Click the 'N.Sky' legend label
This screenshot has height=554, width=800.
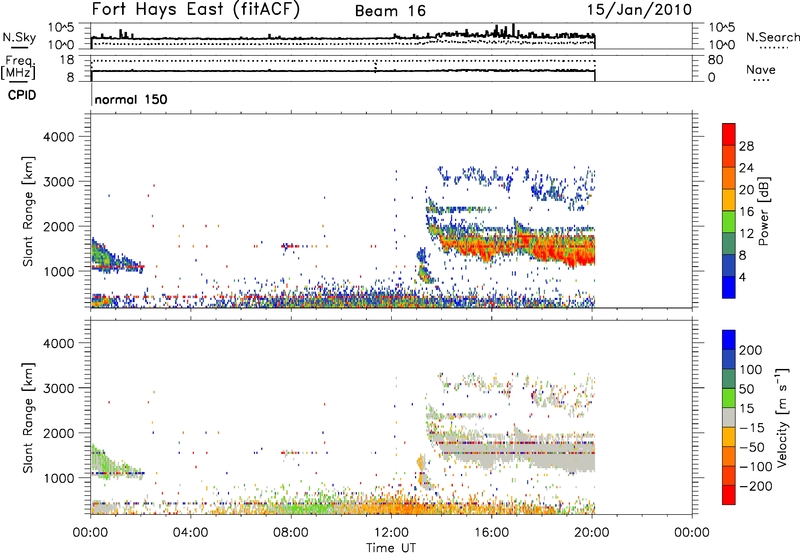pyautogui.click(x=19, y=37)
